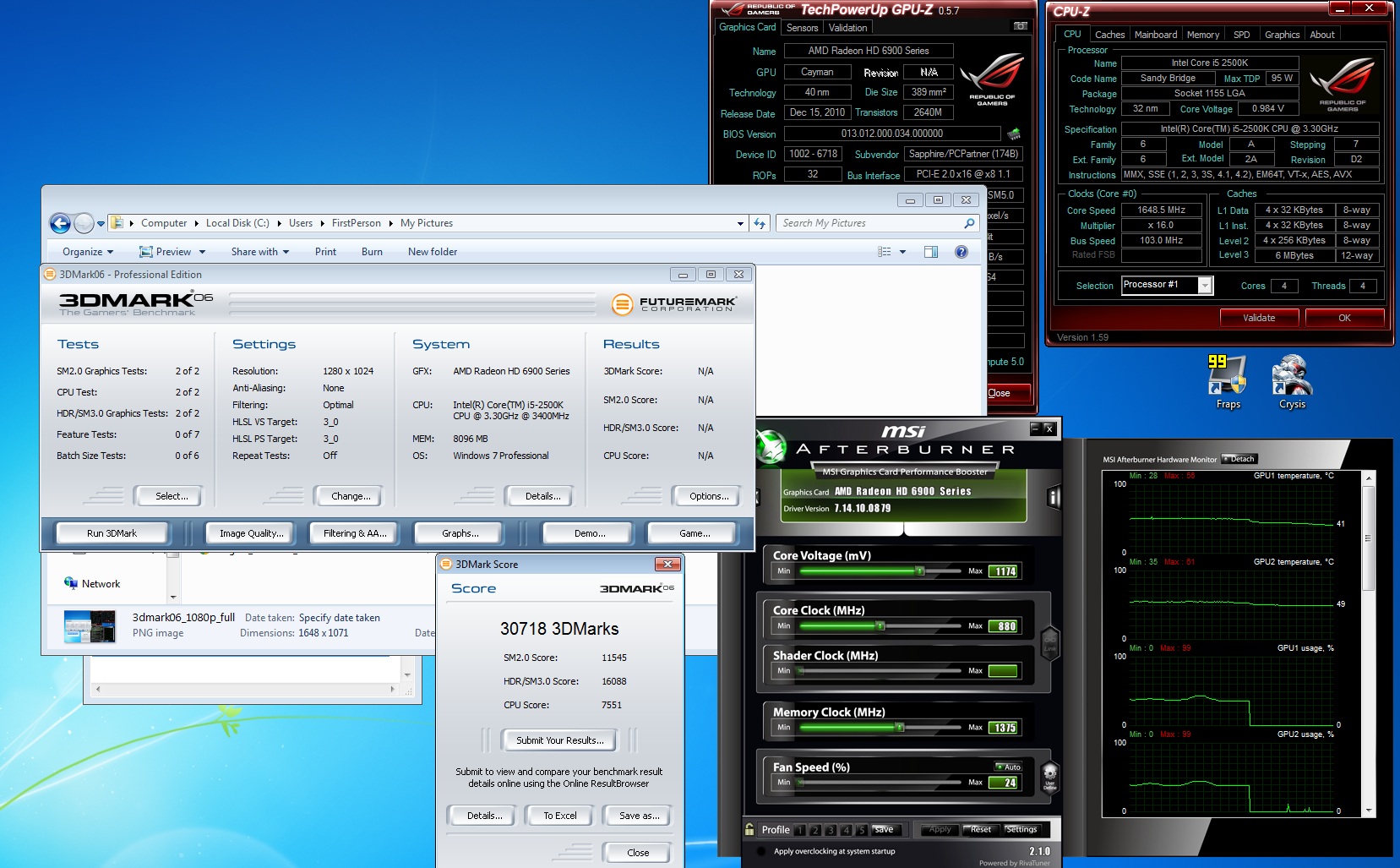Select the 3dmark06_1080p_full image thumbnail
This screenshot has height=868, width=1400.
90,626
